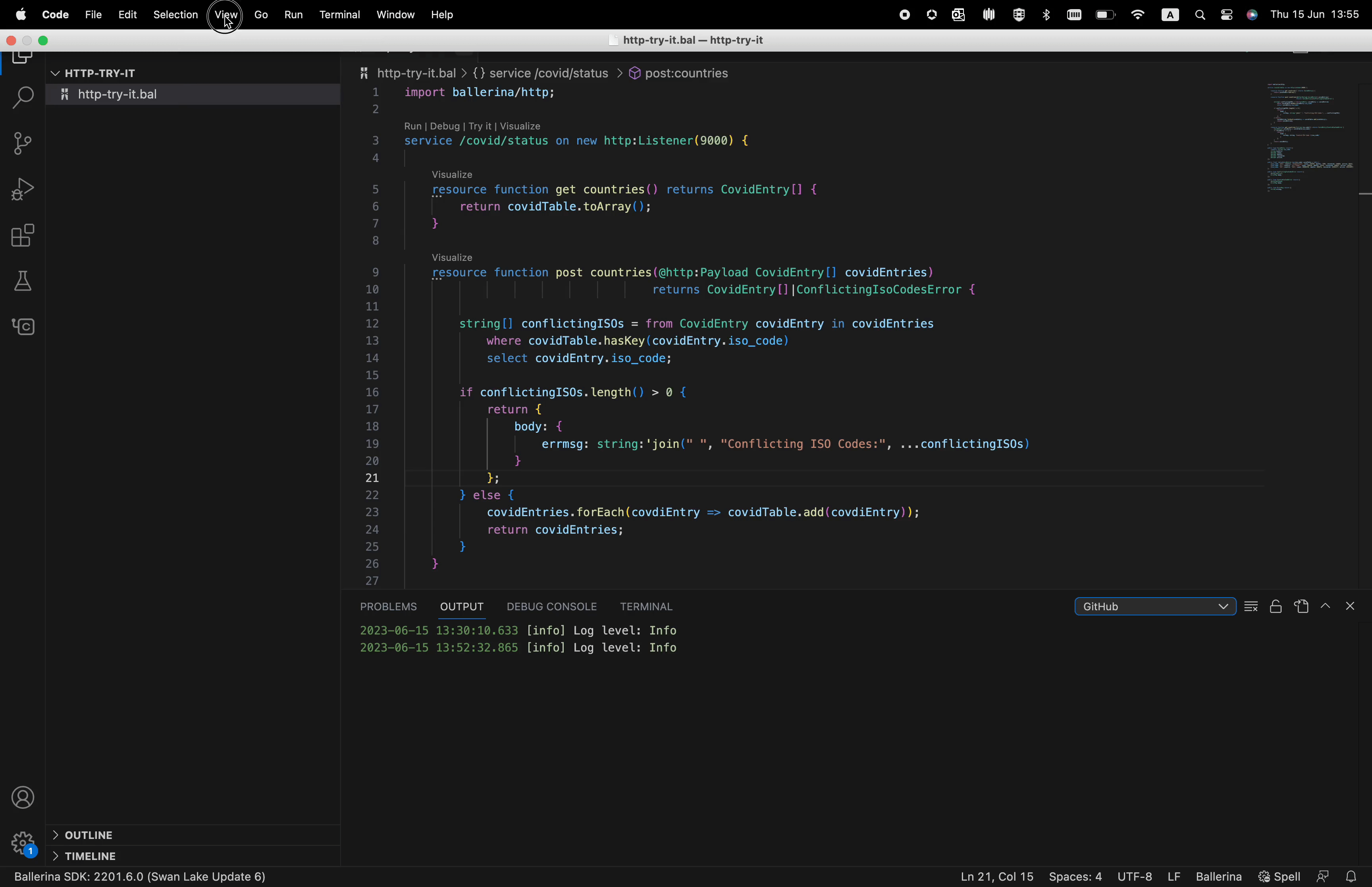Open output log in editor
The image size is (1372, 887).
pyautogui.click(x=1302, y=607)
